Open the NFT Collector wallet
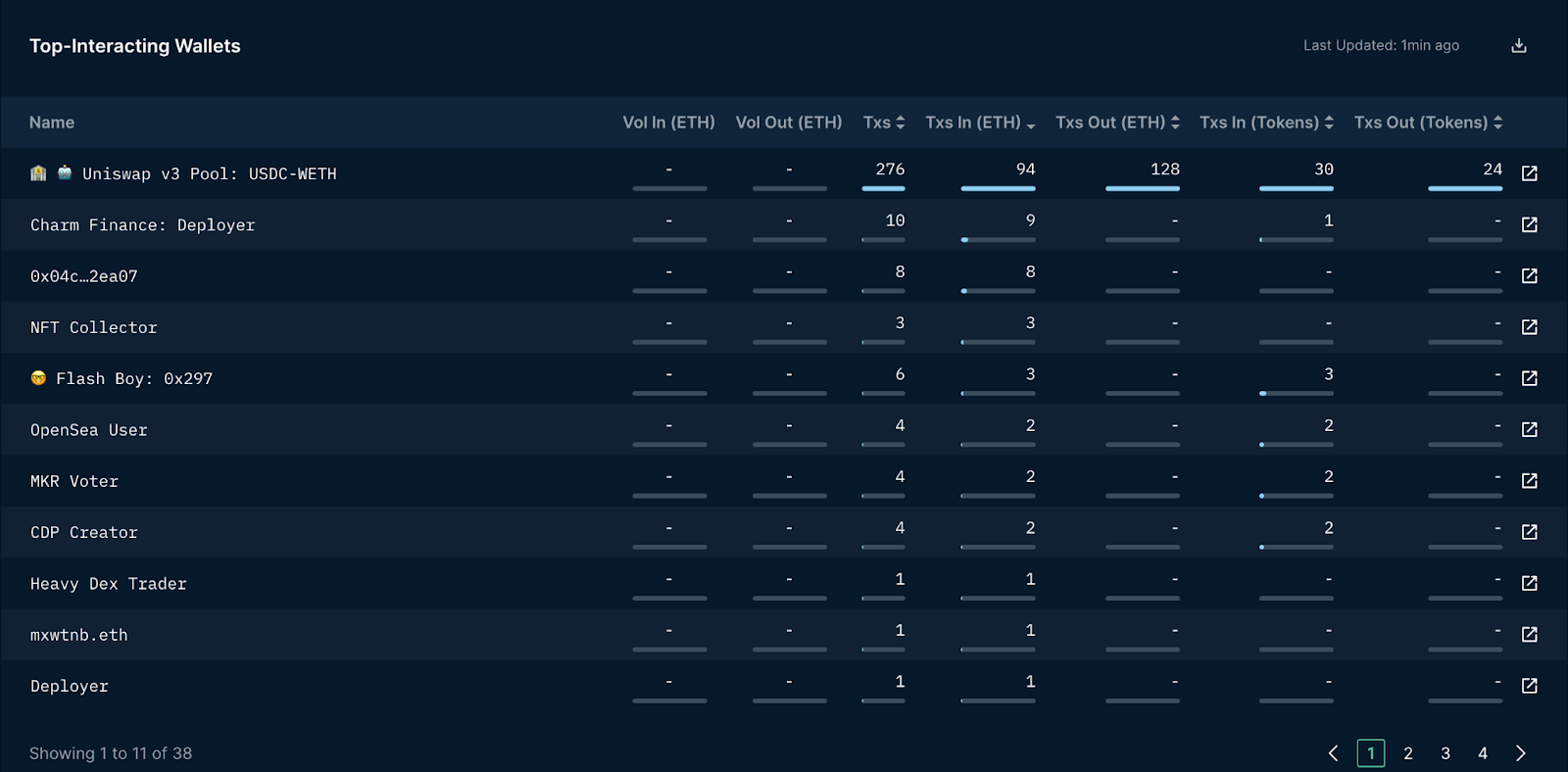The width and height of the screenshot is (1568, 772). pos(94,327)
